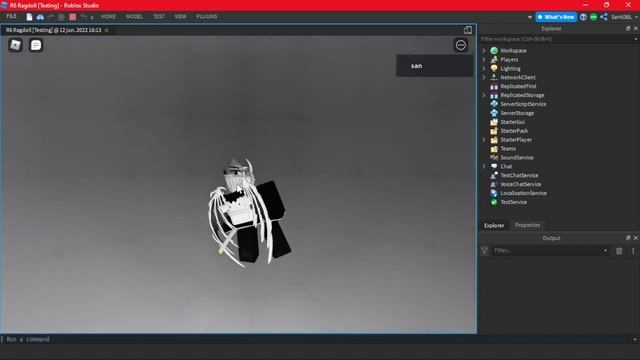Click the character avatar in viewport
Viewport: 640px width, 360px height.
[x=249, y=212]
